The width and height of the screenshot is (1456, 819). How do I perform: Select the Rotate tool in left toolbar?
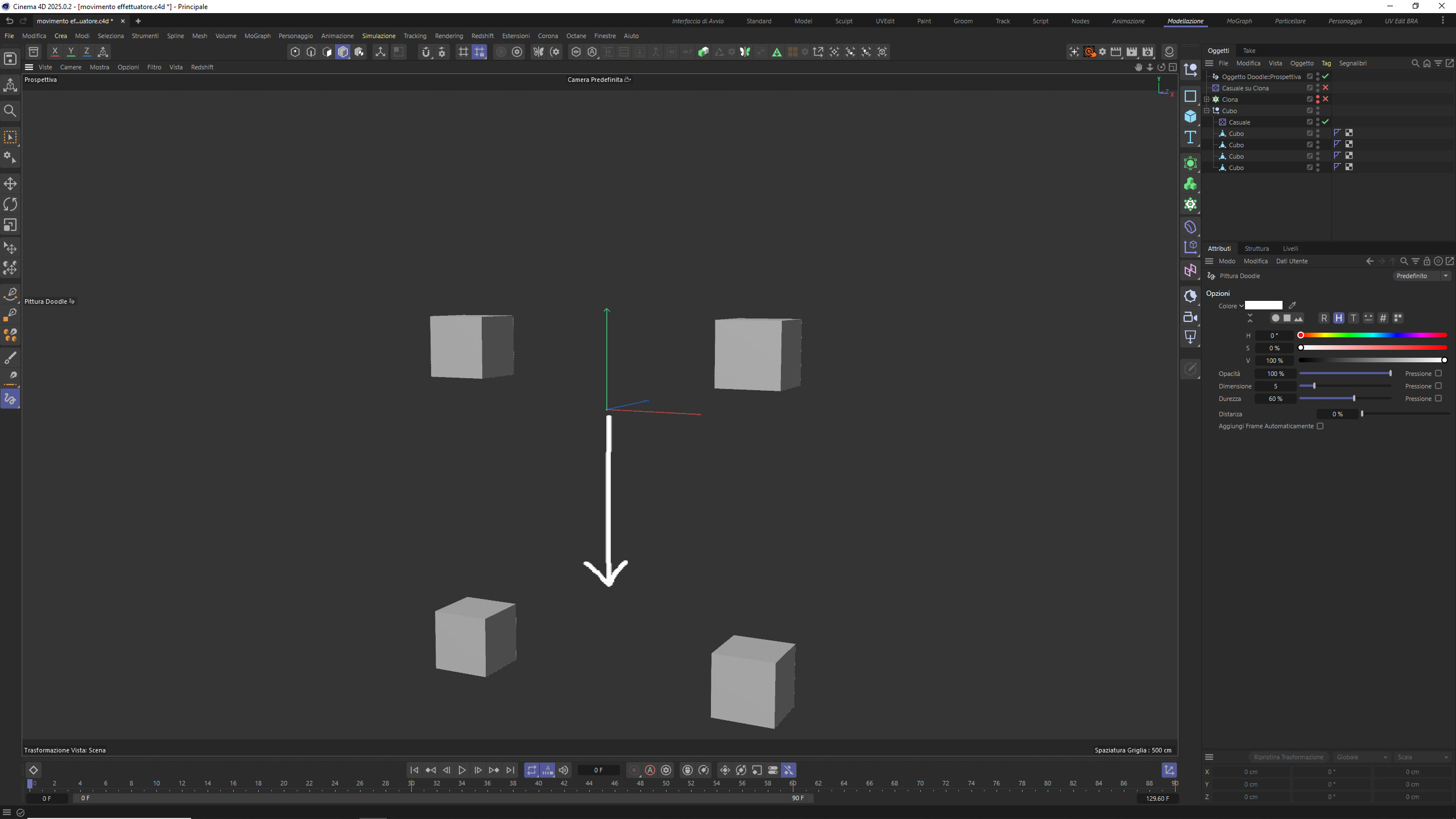tap(10, 204)
